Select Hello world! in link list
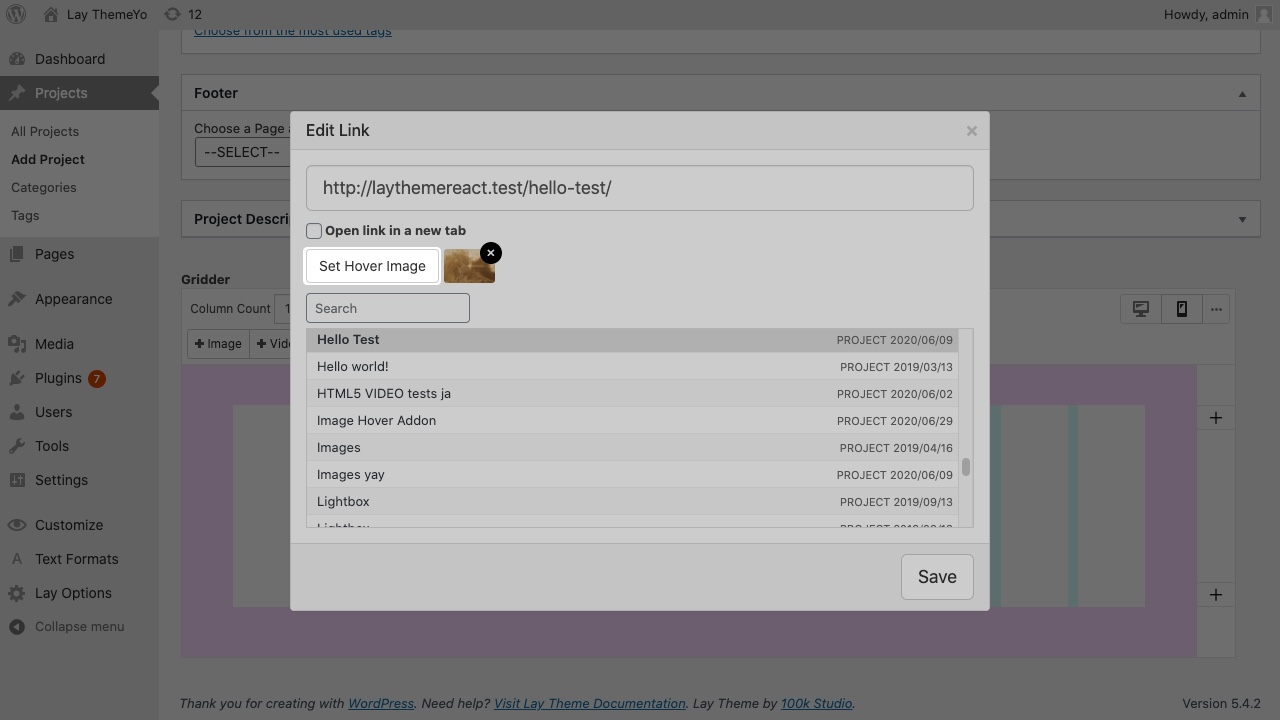 point(633,367)
